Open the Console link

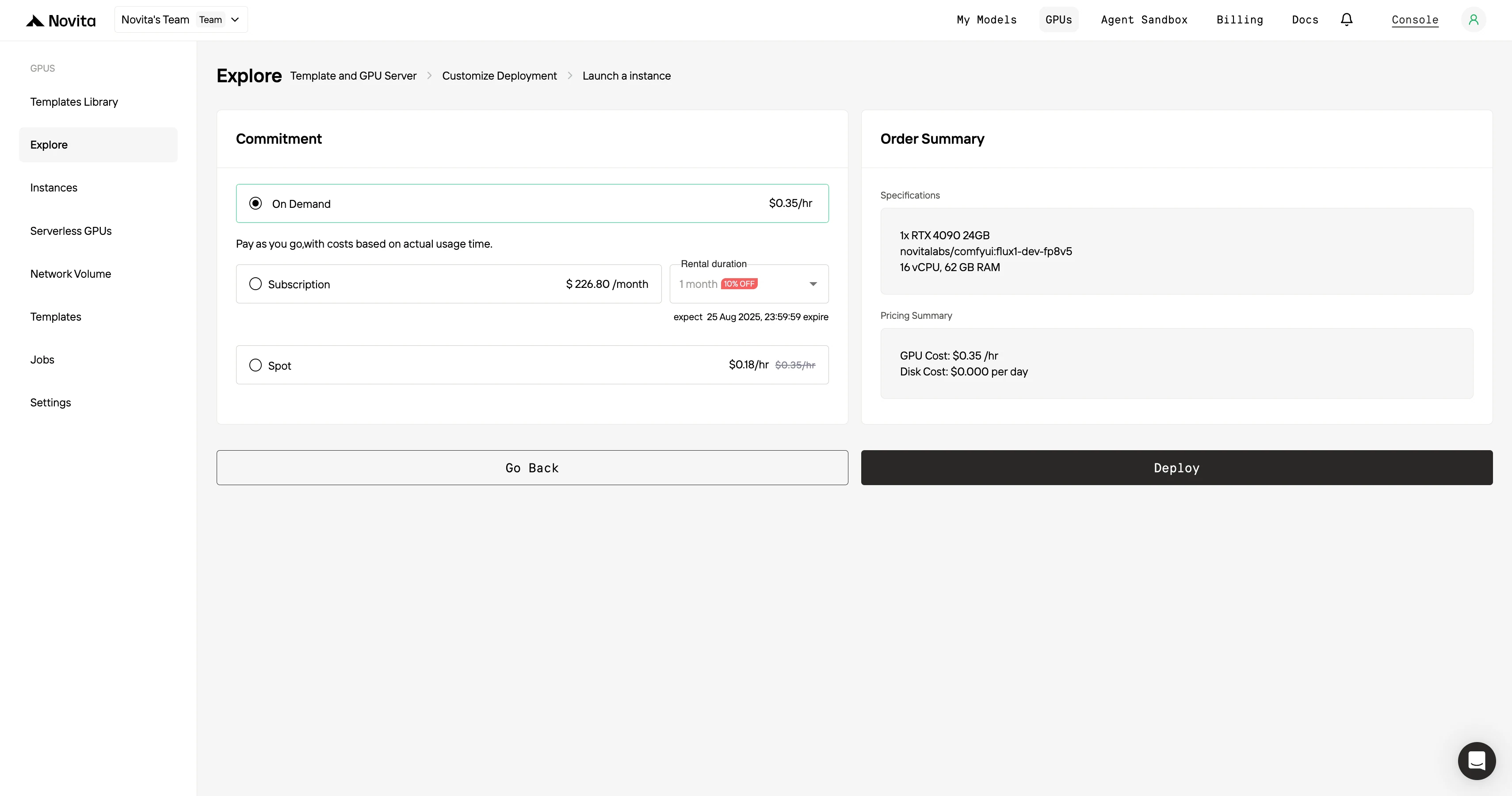click(x=1415, y=20)
